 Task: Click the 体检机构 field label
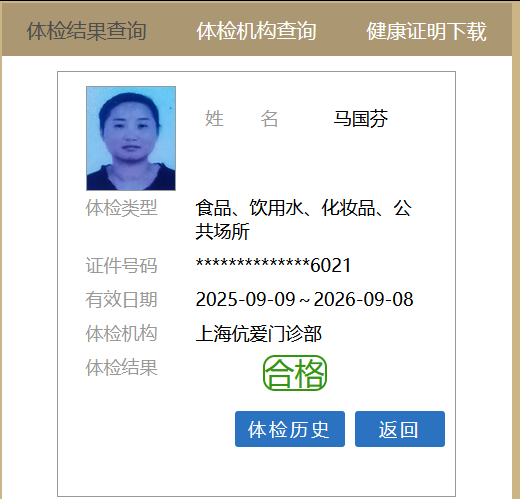click(x=121, y=334)
